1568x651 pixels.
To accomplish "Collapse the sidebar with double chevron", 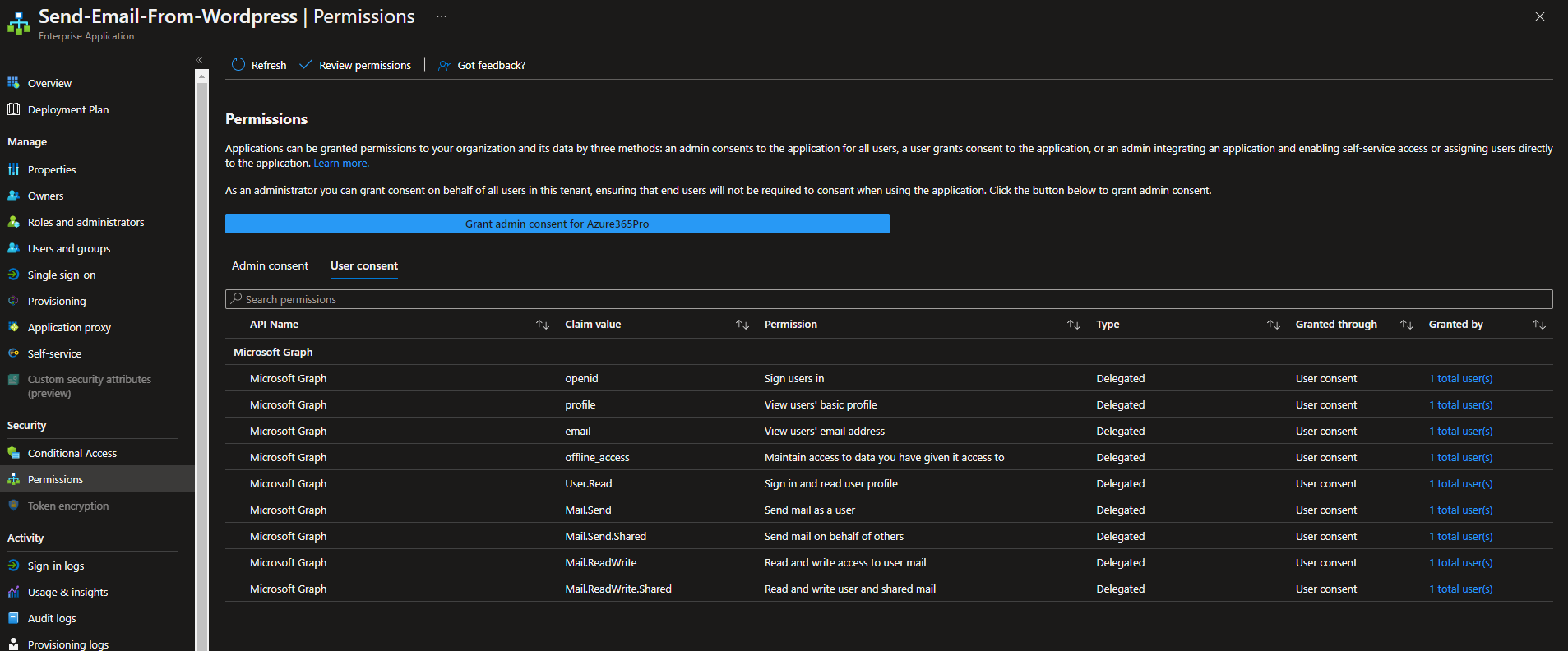I will 199,60.
